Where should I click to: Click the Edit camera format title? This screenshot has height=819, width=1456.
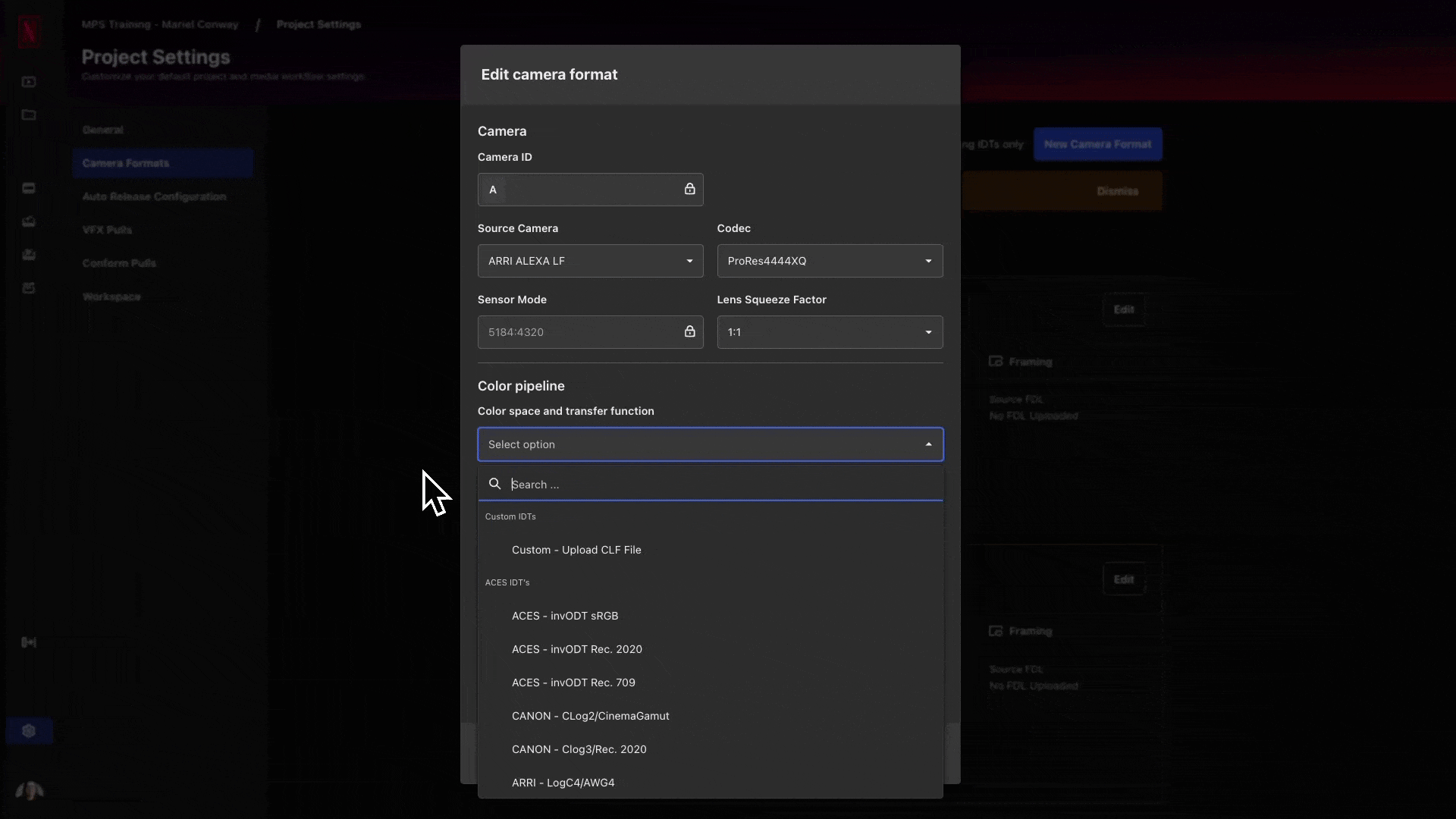click(x=549, y=74)
